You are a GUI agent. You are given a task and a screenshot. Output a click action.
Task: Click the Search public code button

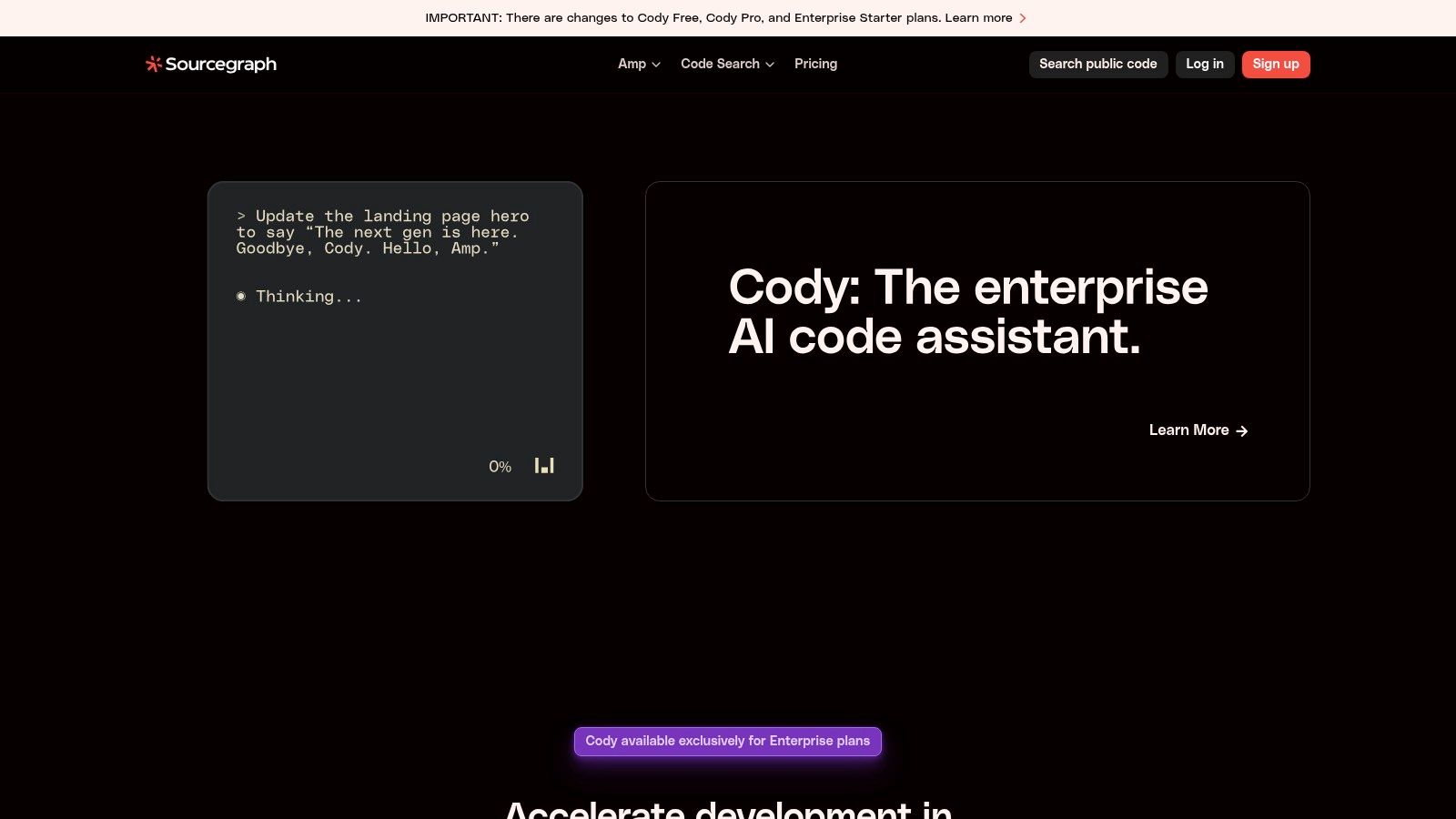click(1098, 65)
